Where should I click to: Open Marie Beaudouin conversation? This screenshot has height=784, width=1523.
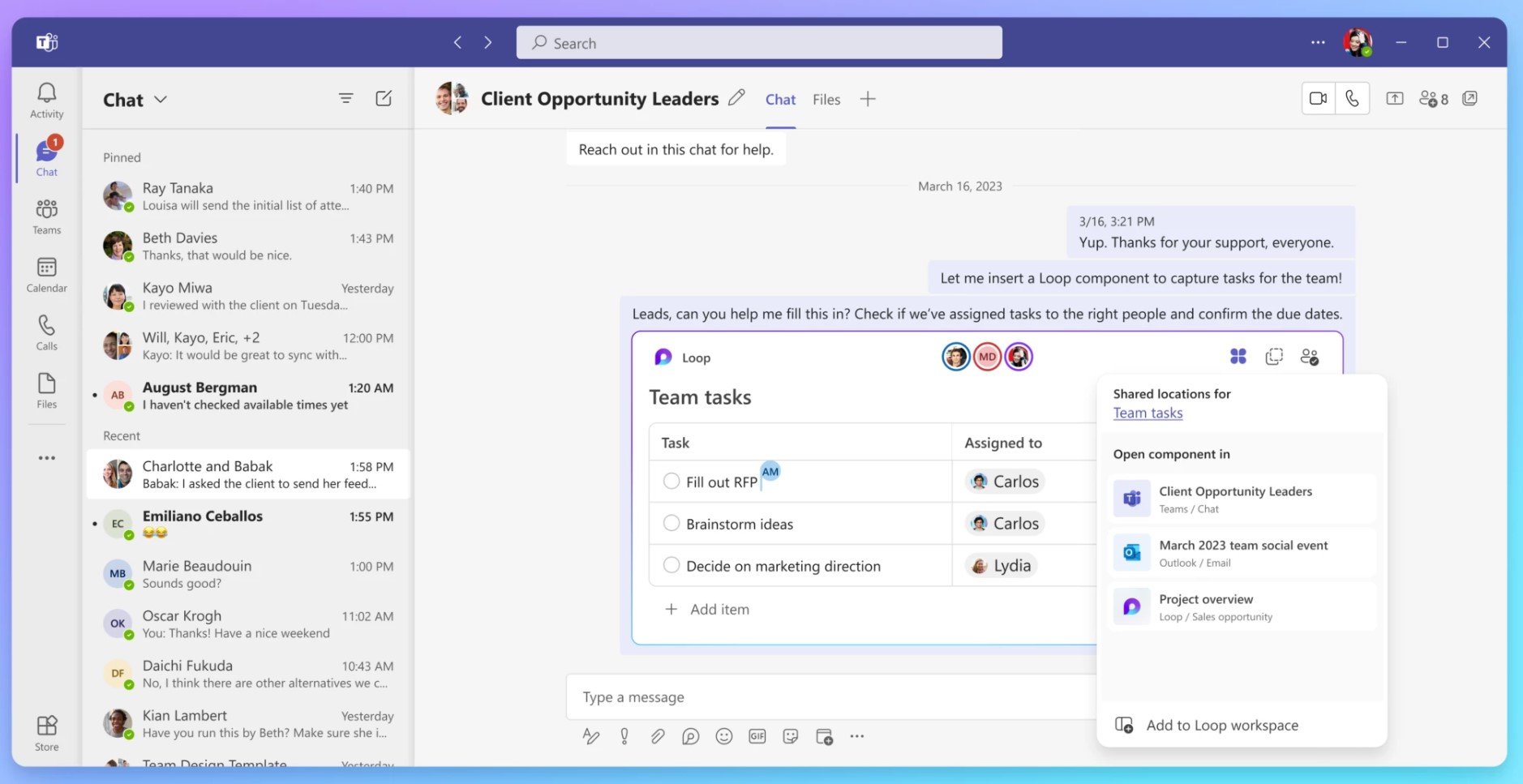pyautogui.click(x=247, y=574)
